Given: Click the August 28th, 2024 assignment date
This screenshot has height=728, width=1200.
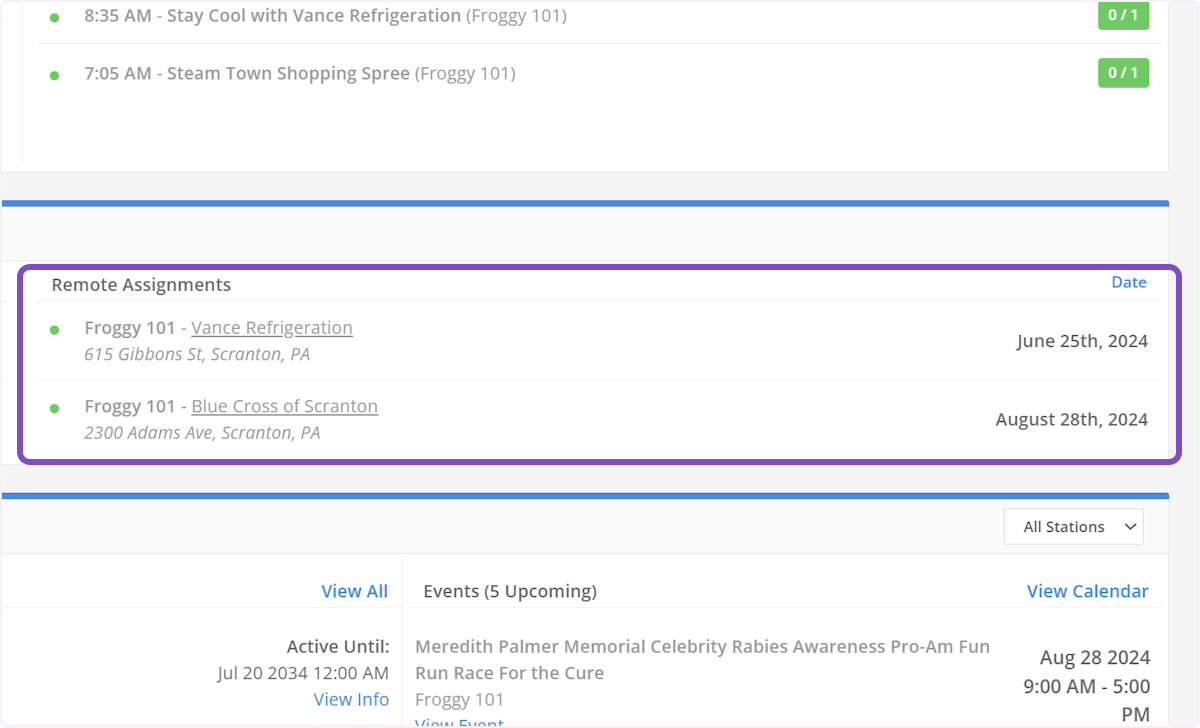Looking at the screenshot, I should coord(1071,419).
